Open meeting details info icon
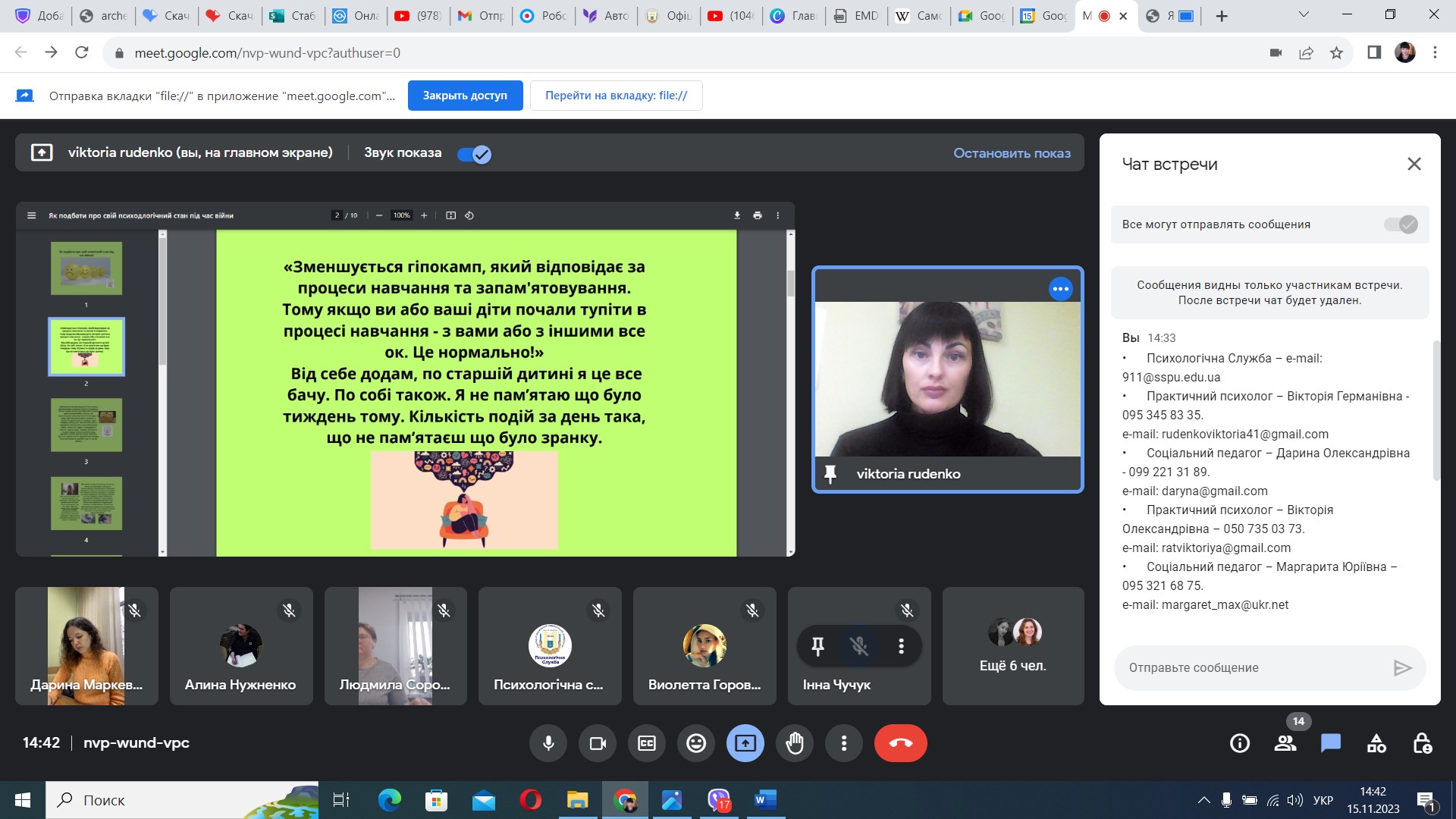The image size is (1456, 819). [1240, 743]
